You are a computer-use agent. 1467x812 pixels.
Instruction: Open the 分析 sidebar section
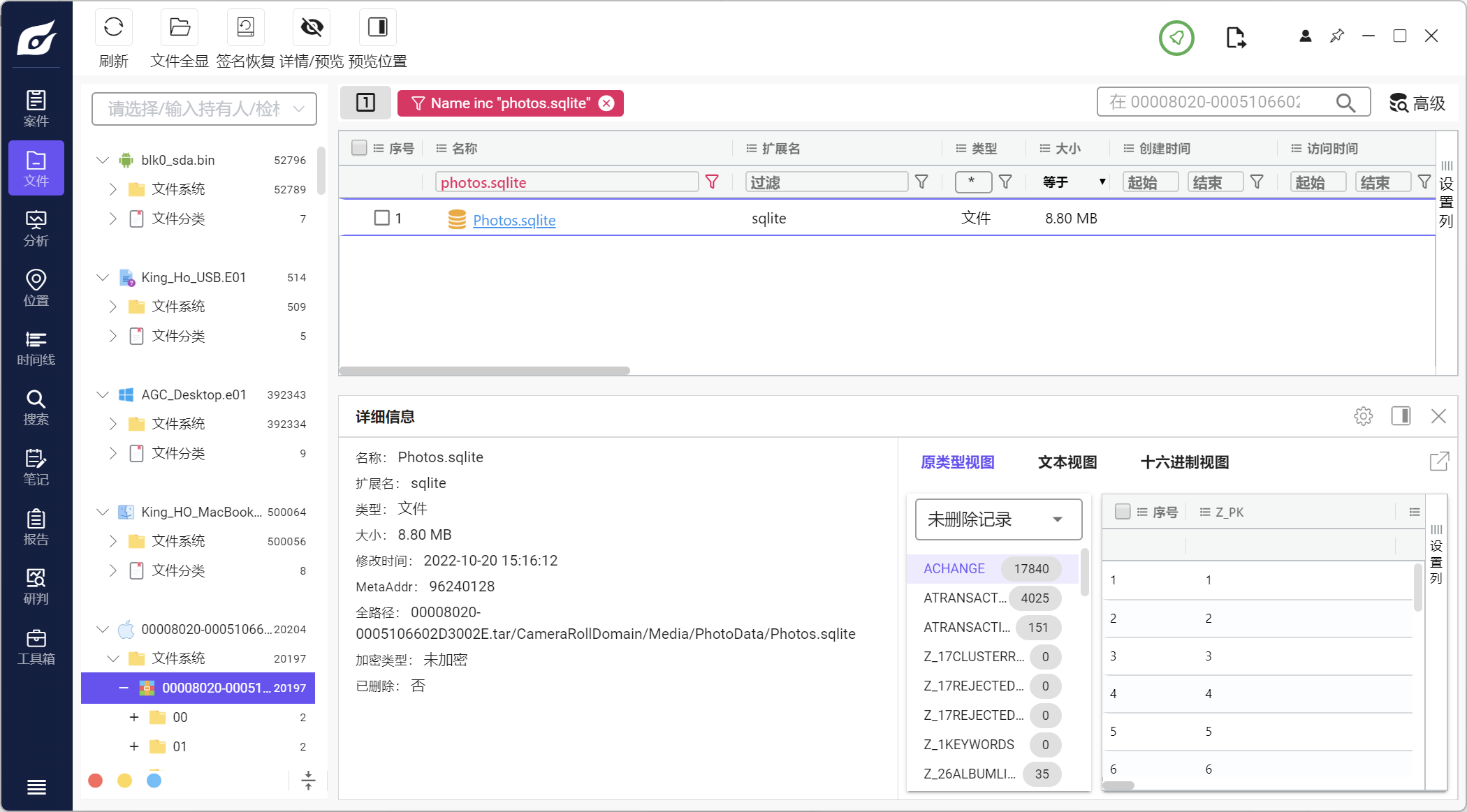36,228
